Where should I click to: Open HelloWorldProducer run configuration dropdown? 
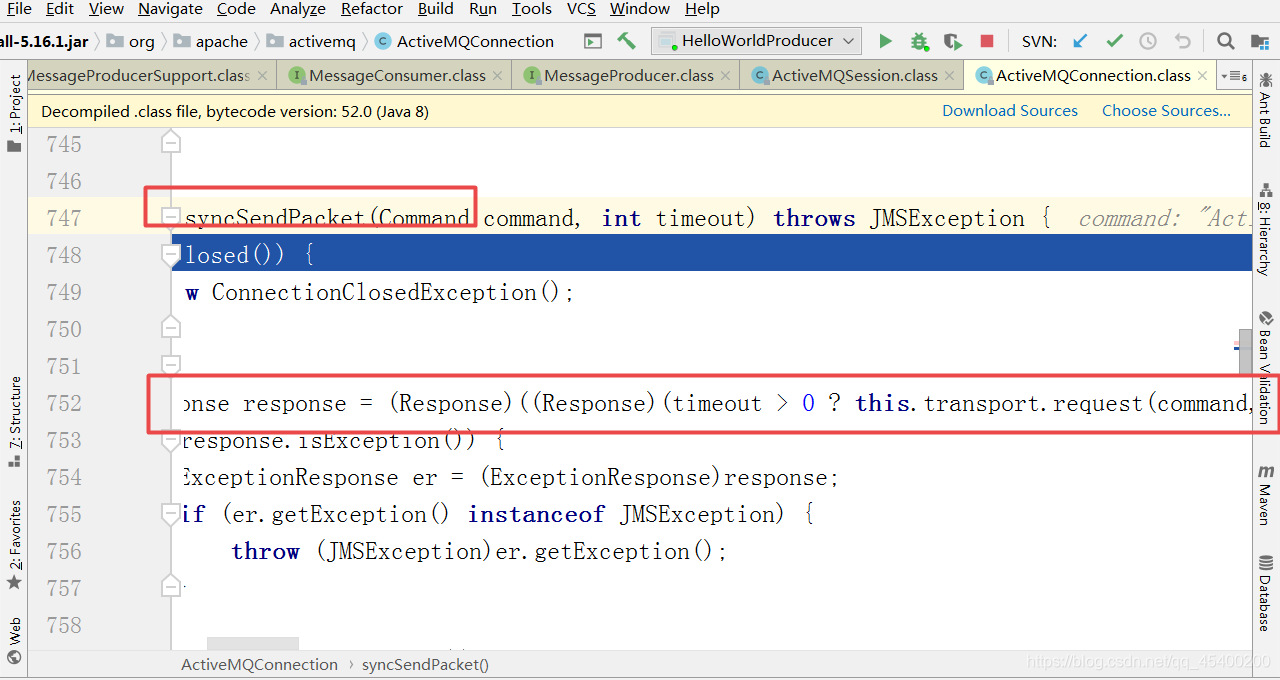click(x=756, y=41)
